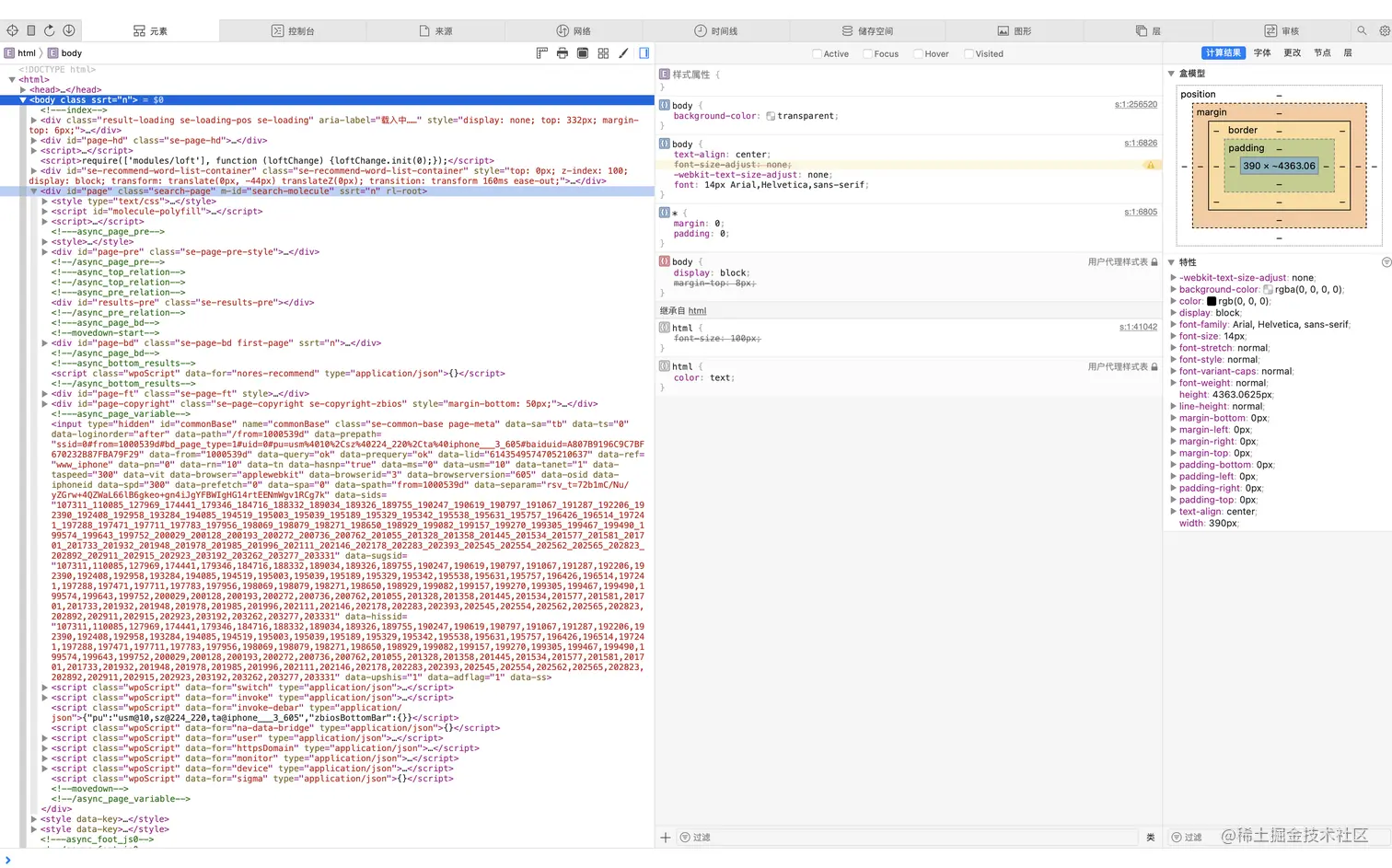Enable the Visited pseudo-class checkbox

coord(969,53)
